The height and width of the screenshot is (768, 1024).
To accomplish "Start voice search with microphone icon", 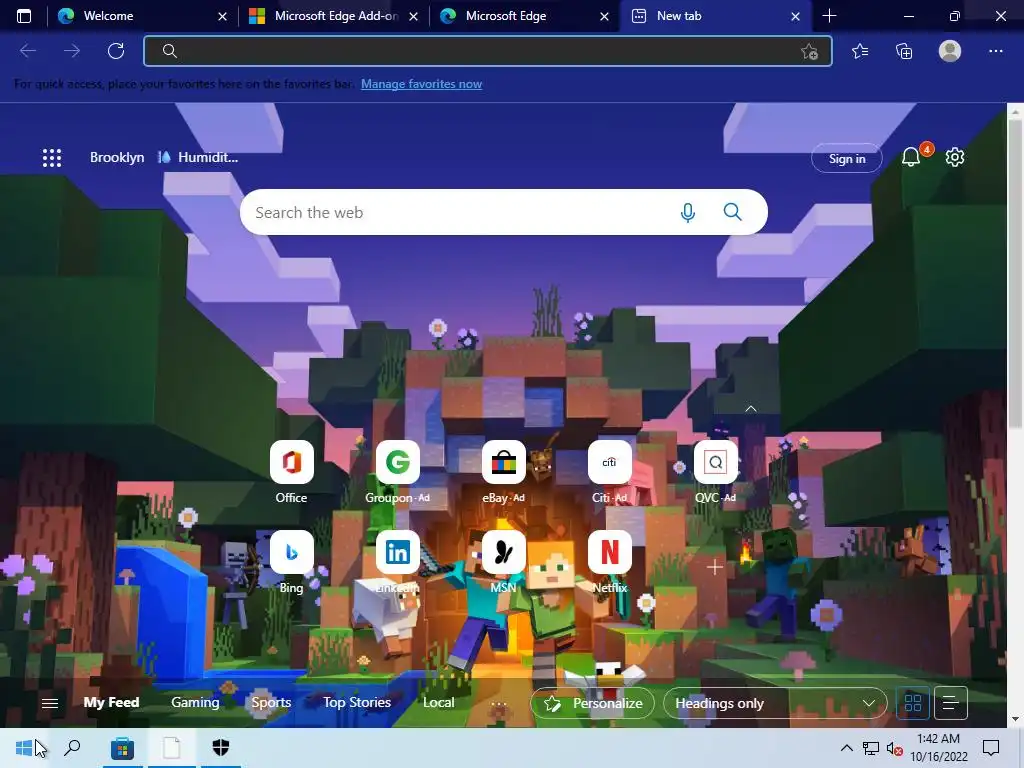I will coord(688,212).
